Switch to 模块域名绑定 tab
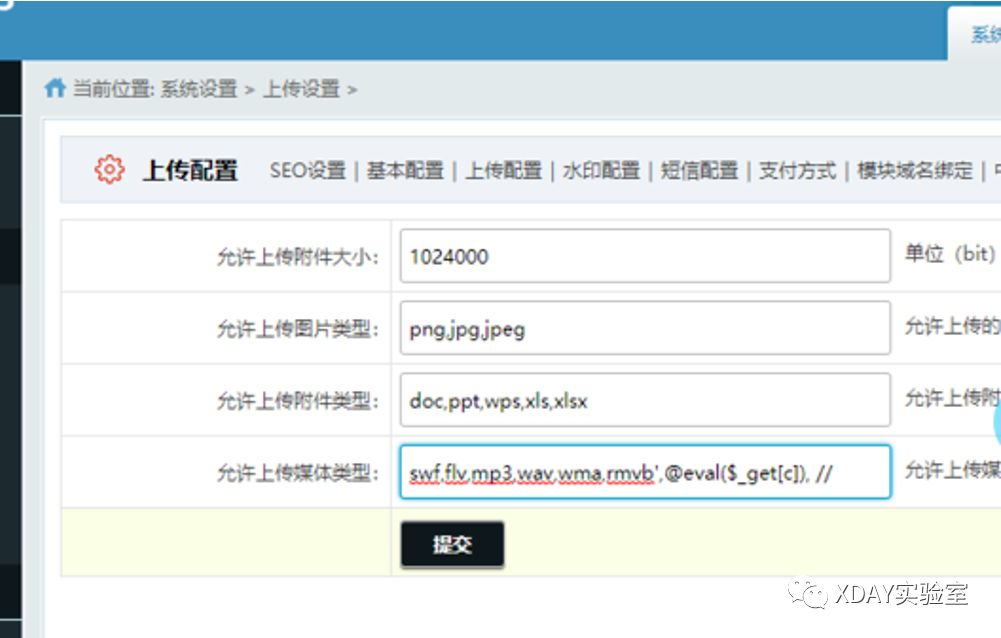The image size is (1001, 638). coord(915,171)
